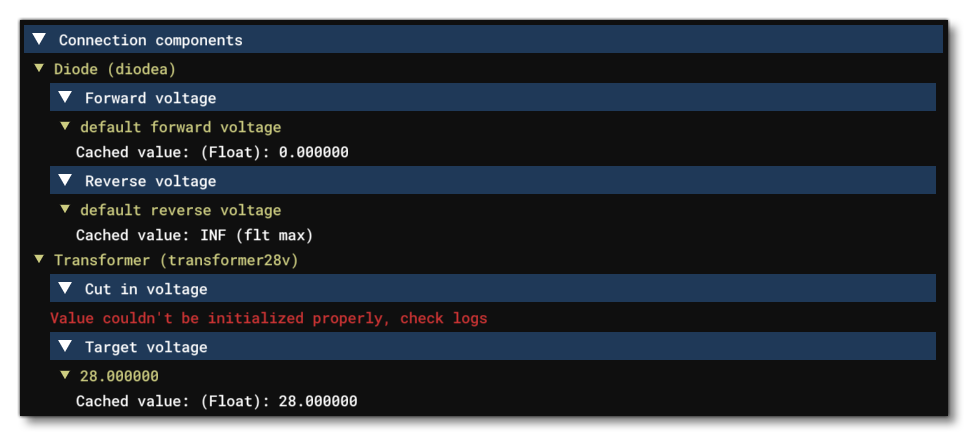Screen dimensions: 968x436
Task: Select the Diode (diodea) label
Action: pos(115,69)
